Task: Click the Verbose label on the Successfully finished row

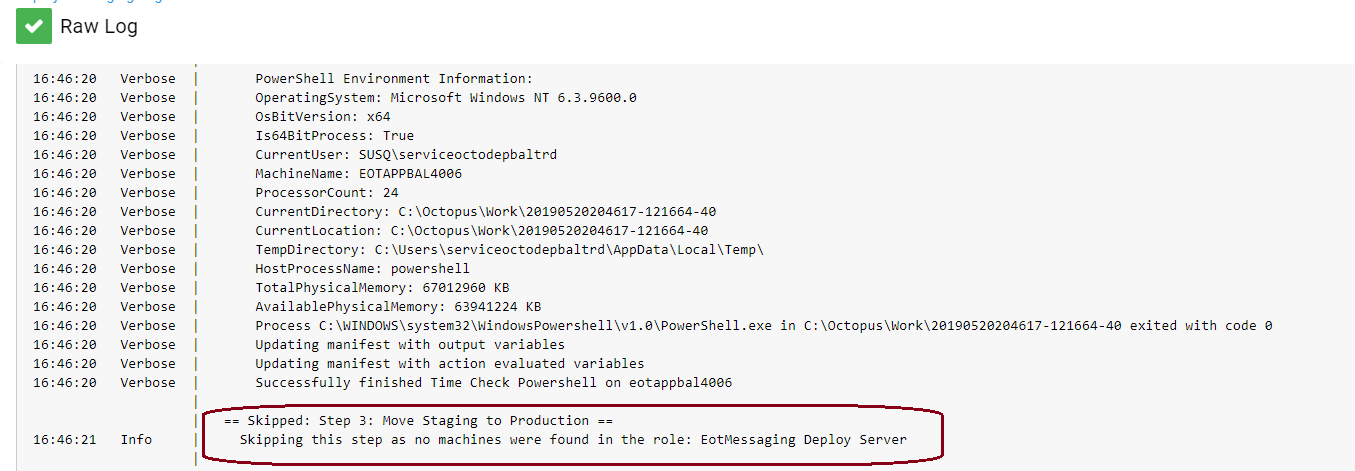Action: point(148,383)
